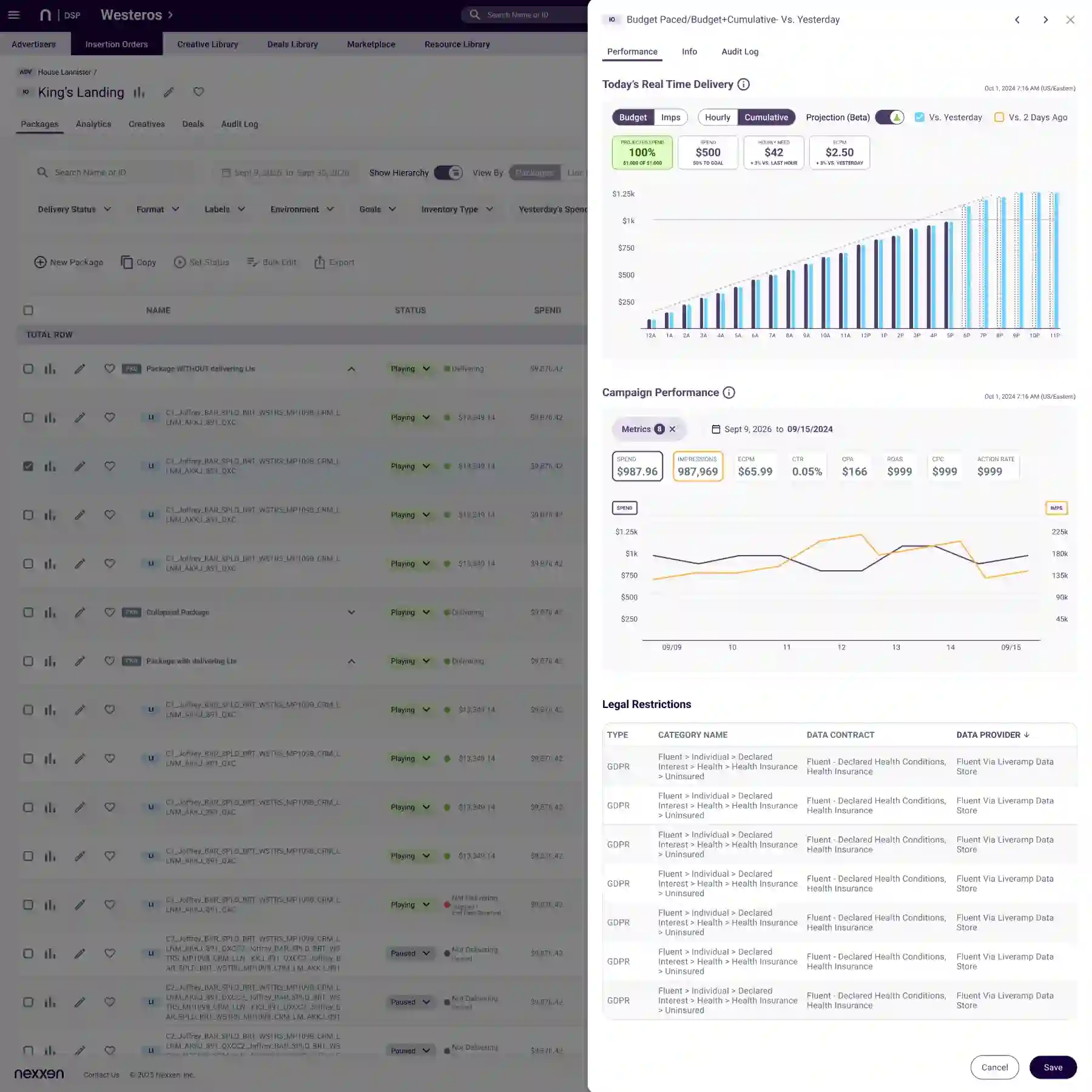Screen dimensions: 1092x1092
Task: Select the Copy icon in the toolbar
Action: [127, 262]
